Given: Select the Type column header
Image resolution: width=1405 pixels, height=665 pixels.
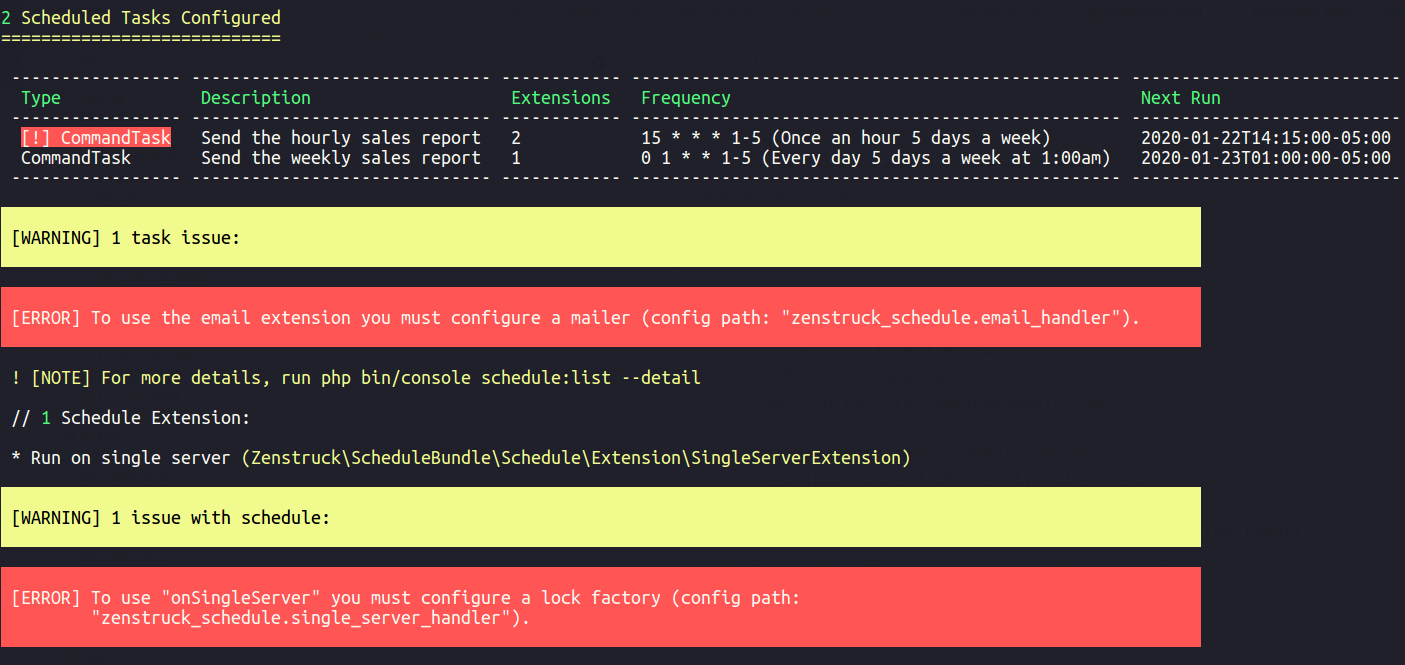Looking at the screenshot, I should (x=41, y=98).
